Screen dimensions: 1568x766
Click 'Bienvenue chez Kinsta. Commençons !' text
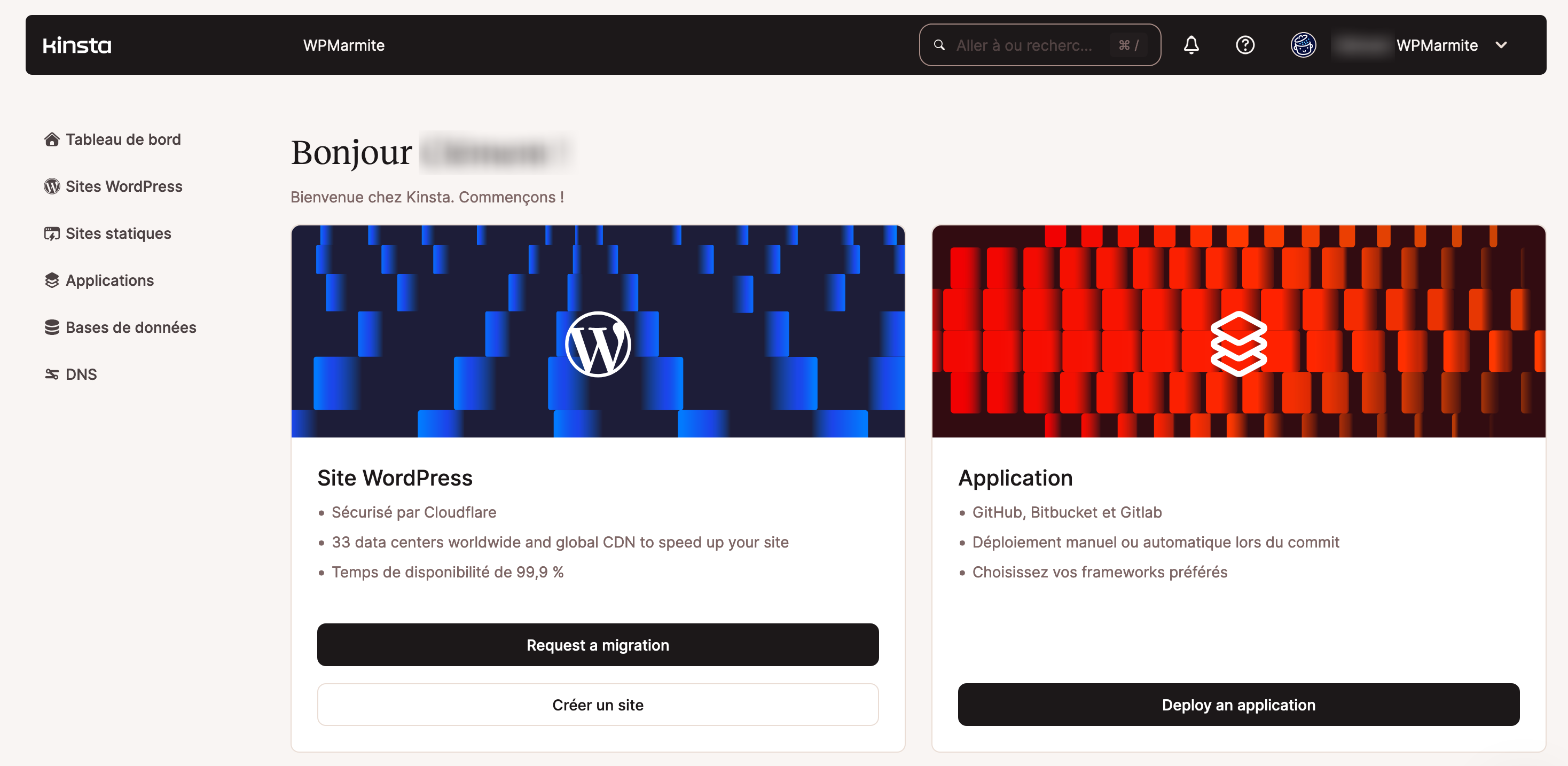tap(427, 197)
